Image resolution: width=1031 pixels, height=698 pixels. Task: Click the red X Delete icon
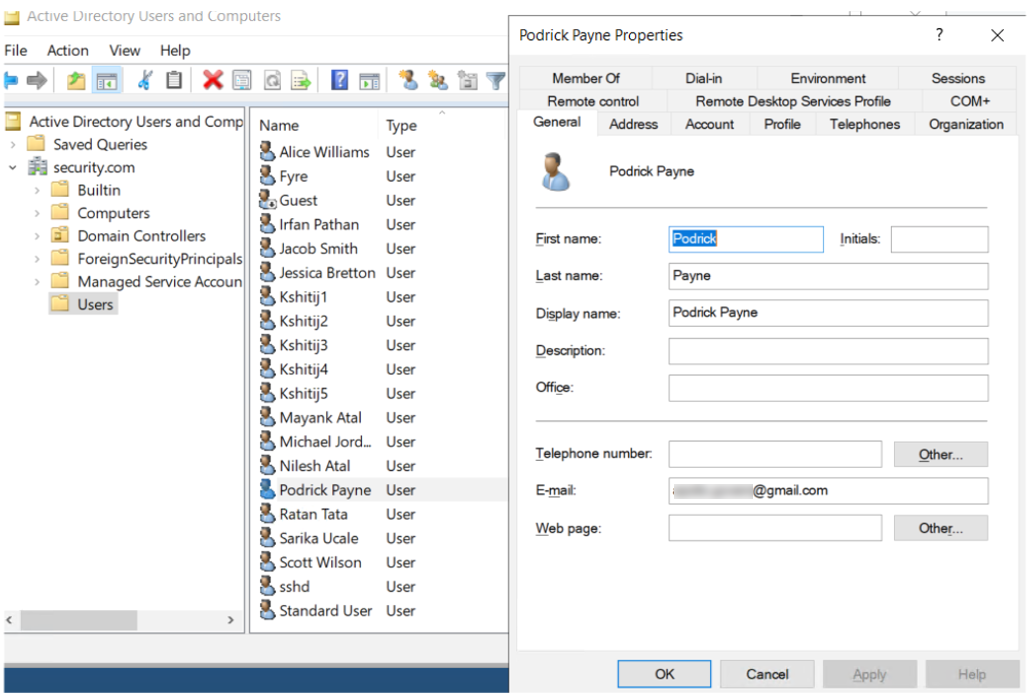coord(212,80)
